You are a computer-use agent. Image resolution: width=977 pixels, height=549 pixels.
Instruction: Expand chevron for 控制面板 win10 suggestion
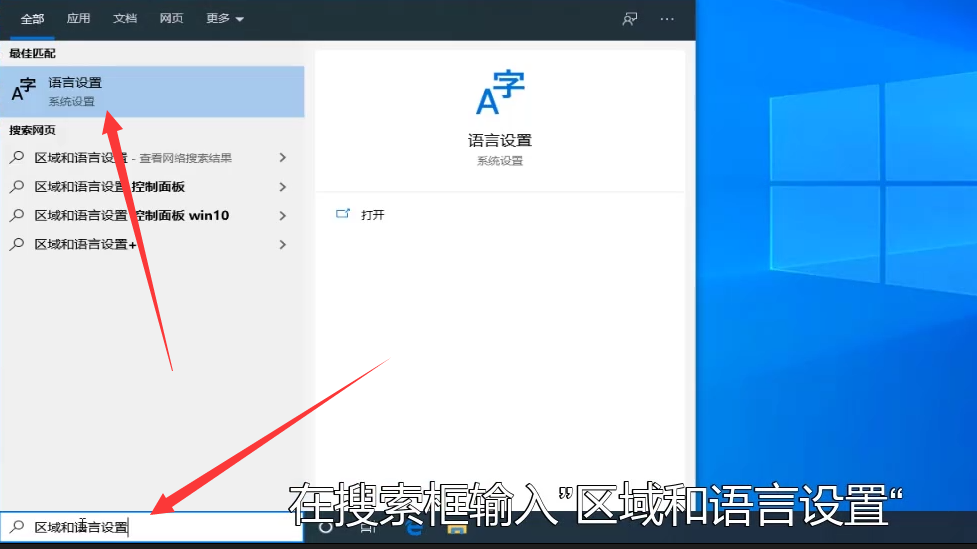pyautogui.click(x=283, y=216)
